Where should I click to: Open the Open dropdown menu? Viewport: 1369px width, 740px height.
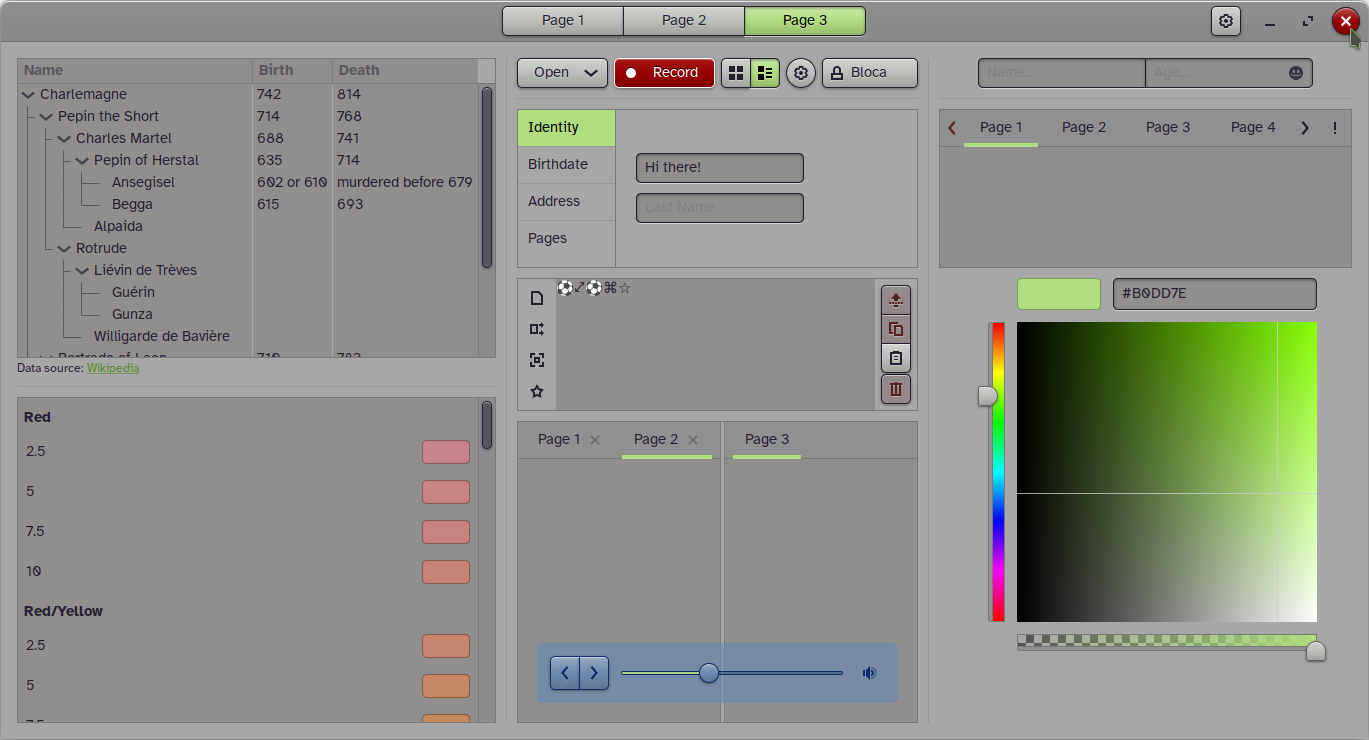point(562,73)
